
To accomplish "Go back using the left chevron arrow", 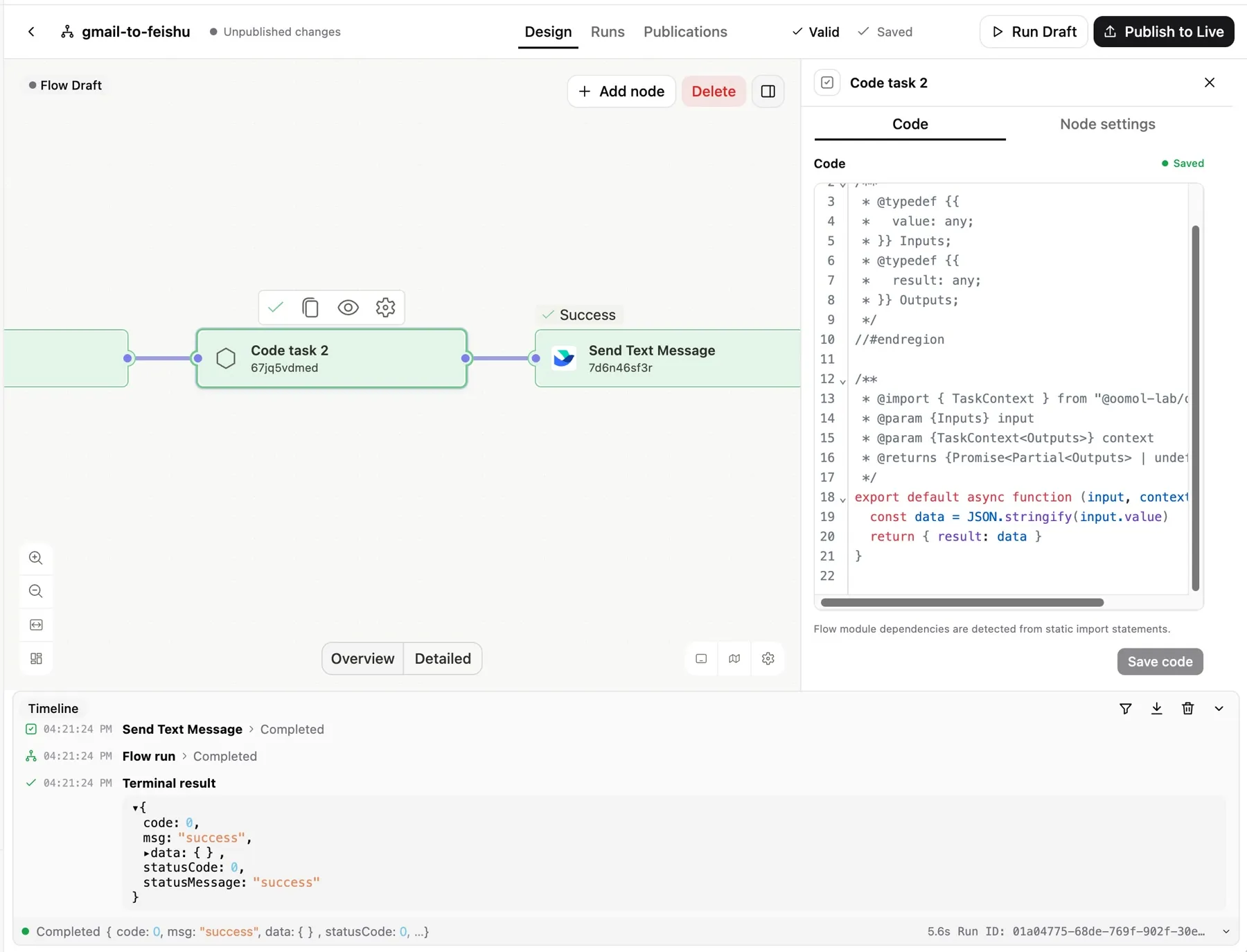I will click(x=31, y=32).
